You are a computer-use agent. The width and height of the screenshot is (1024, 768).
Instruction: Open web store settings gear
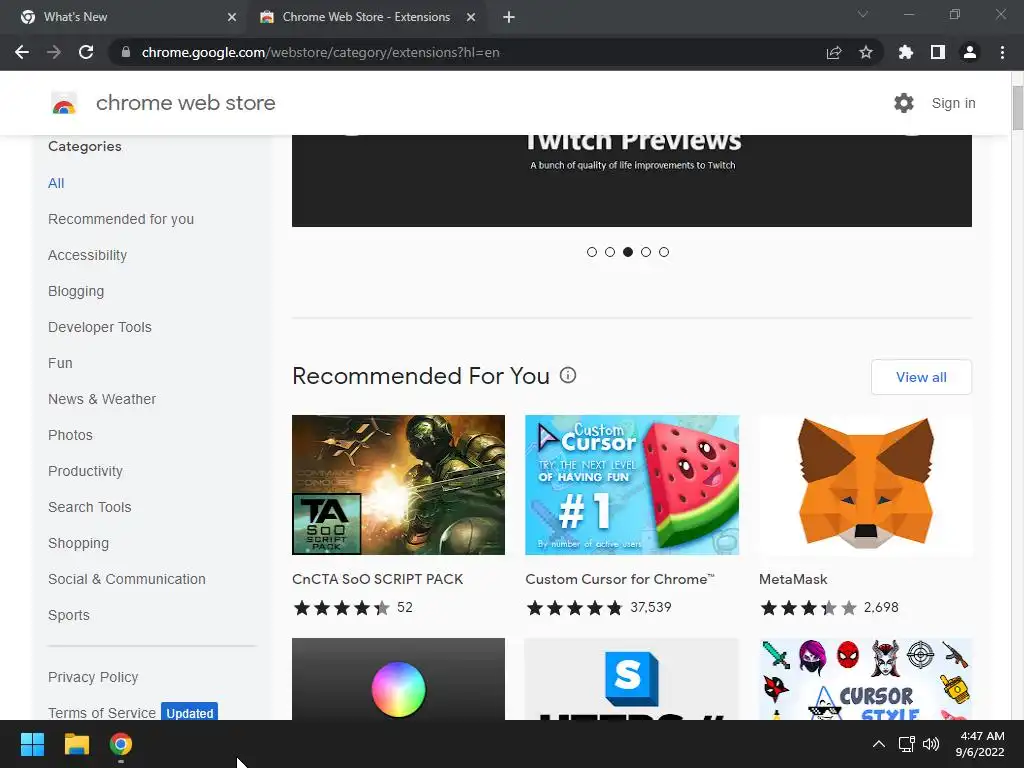pos(904,103)
